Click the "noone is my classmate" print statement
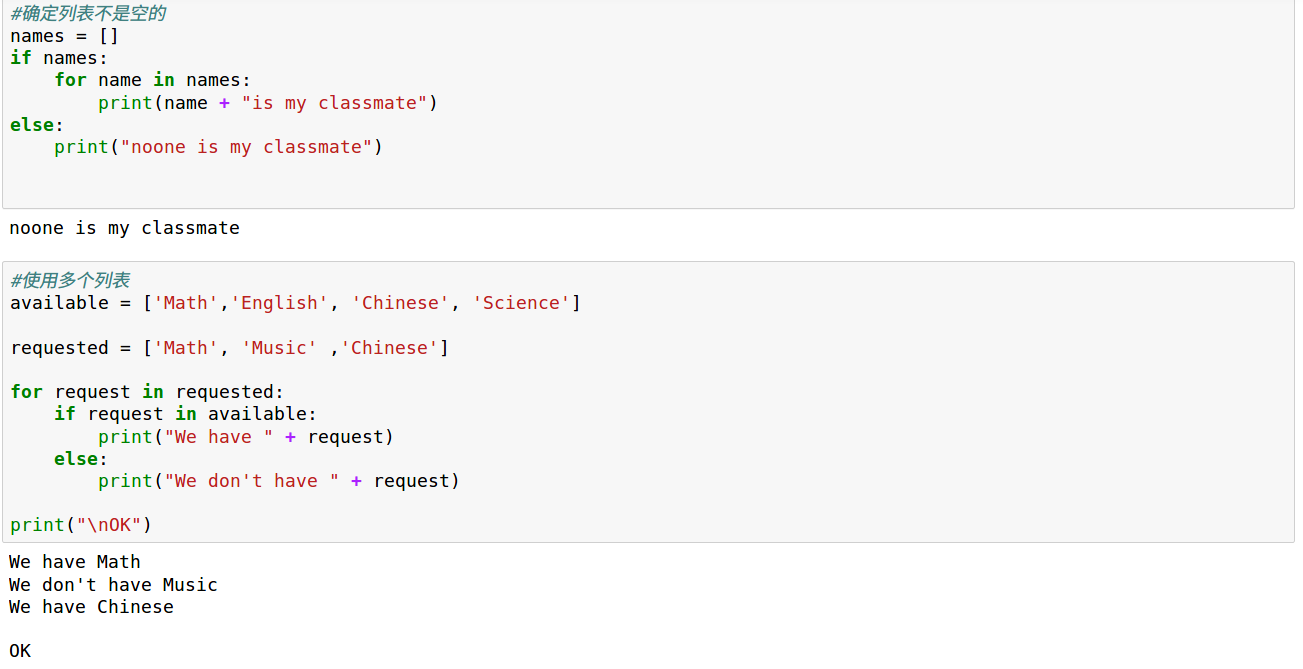This screenshot has width=1303, height=669. click(218, 147)
